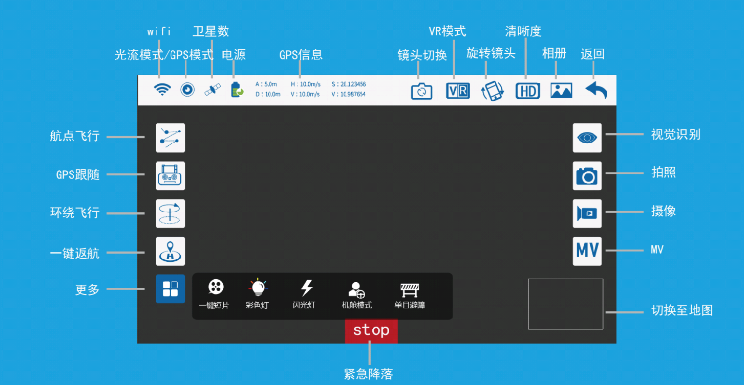This screenshot has width=744, height=385.
Task: Open the waypoint flight (航点飞行) icon
Action: click(170, 138)
